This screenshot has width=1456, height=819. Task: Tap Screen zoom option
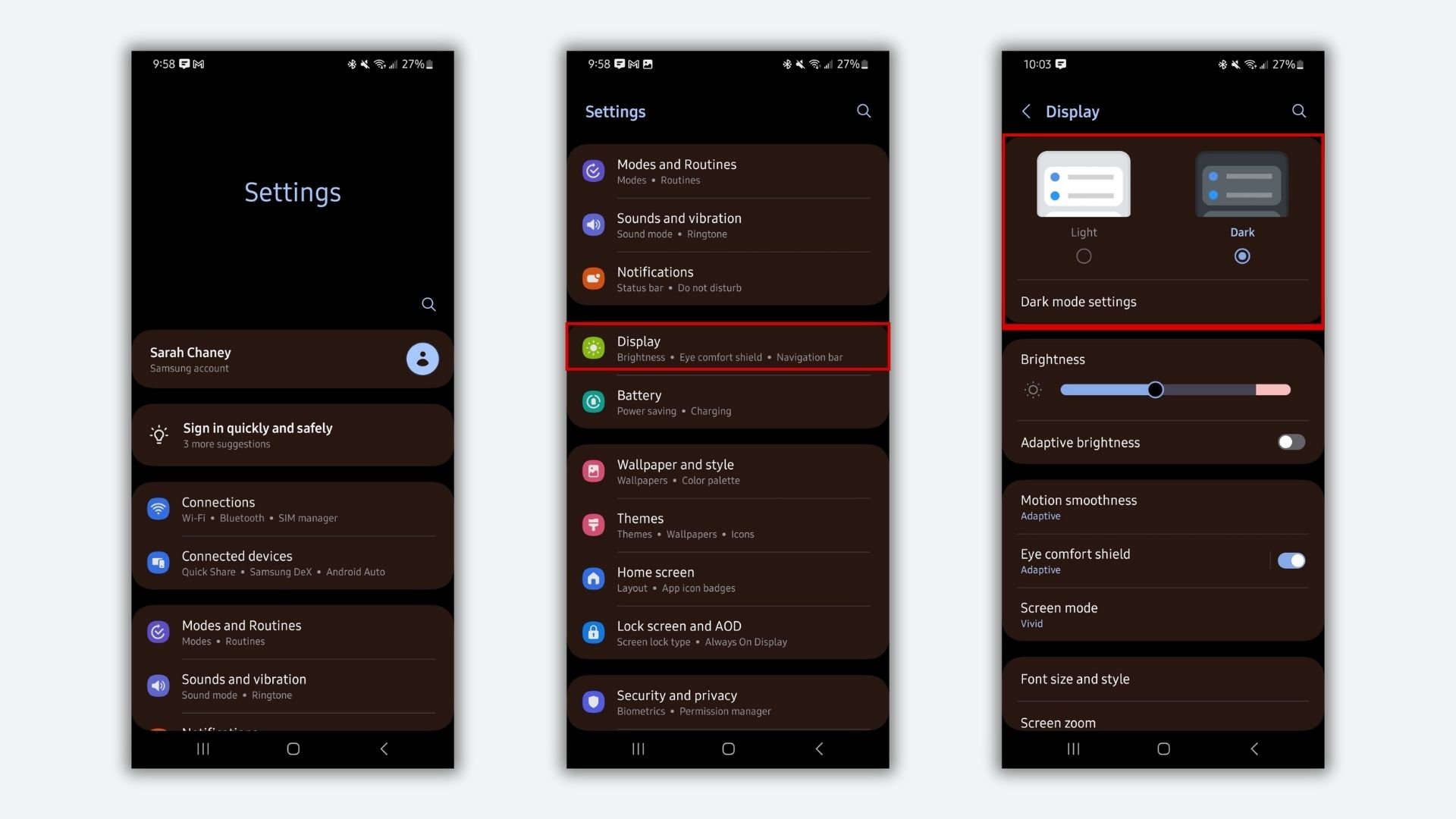1163,722
